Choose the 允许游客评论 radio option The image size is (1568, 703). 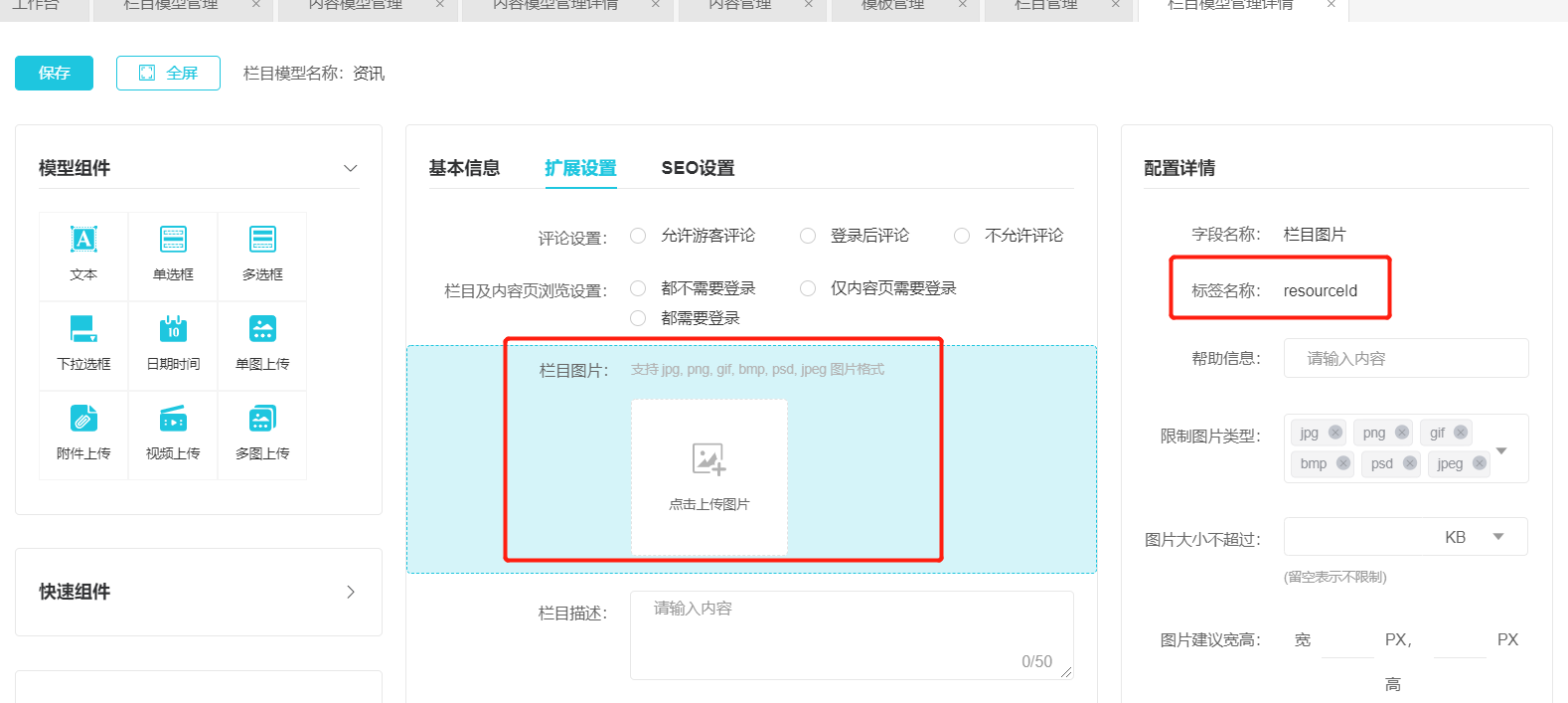(639, 236)
